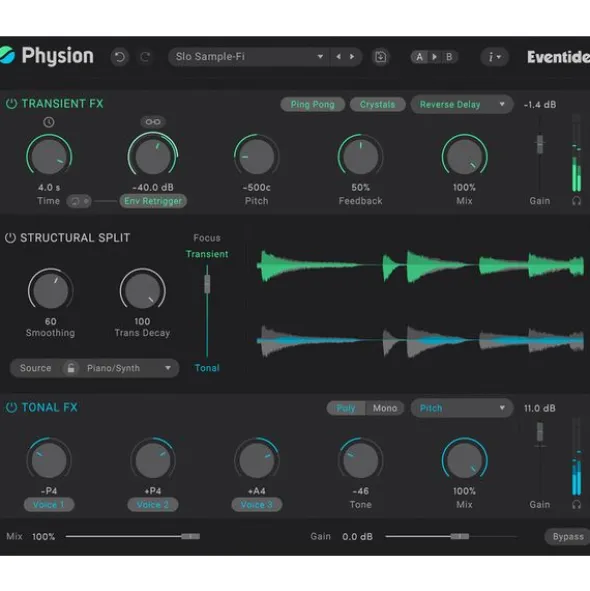Toggle Source lock icon
Image resolution: width=590 pixels, height=591 pixels.
(71, 368)
